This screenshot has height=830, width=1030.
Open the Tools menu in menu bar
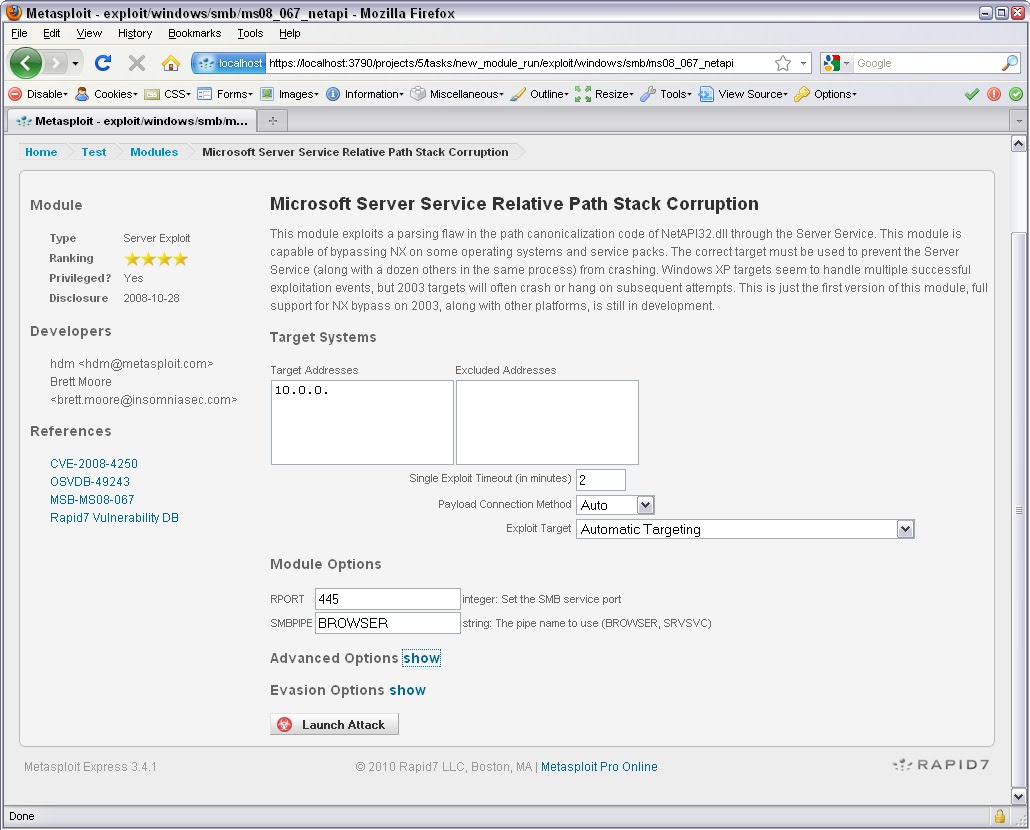(250, 33)
